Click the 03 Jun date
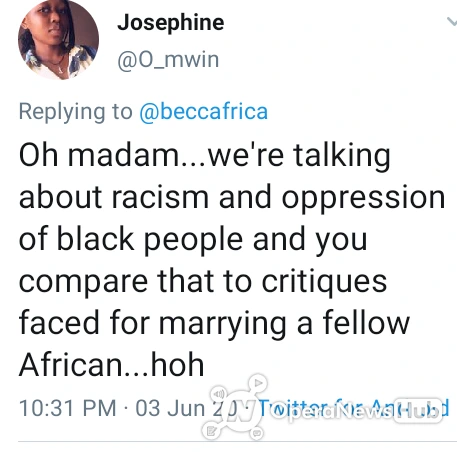The height and width of the screenshot is (452, 457). coord(170,408)
